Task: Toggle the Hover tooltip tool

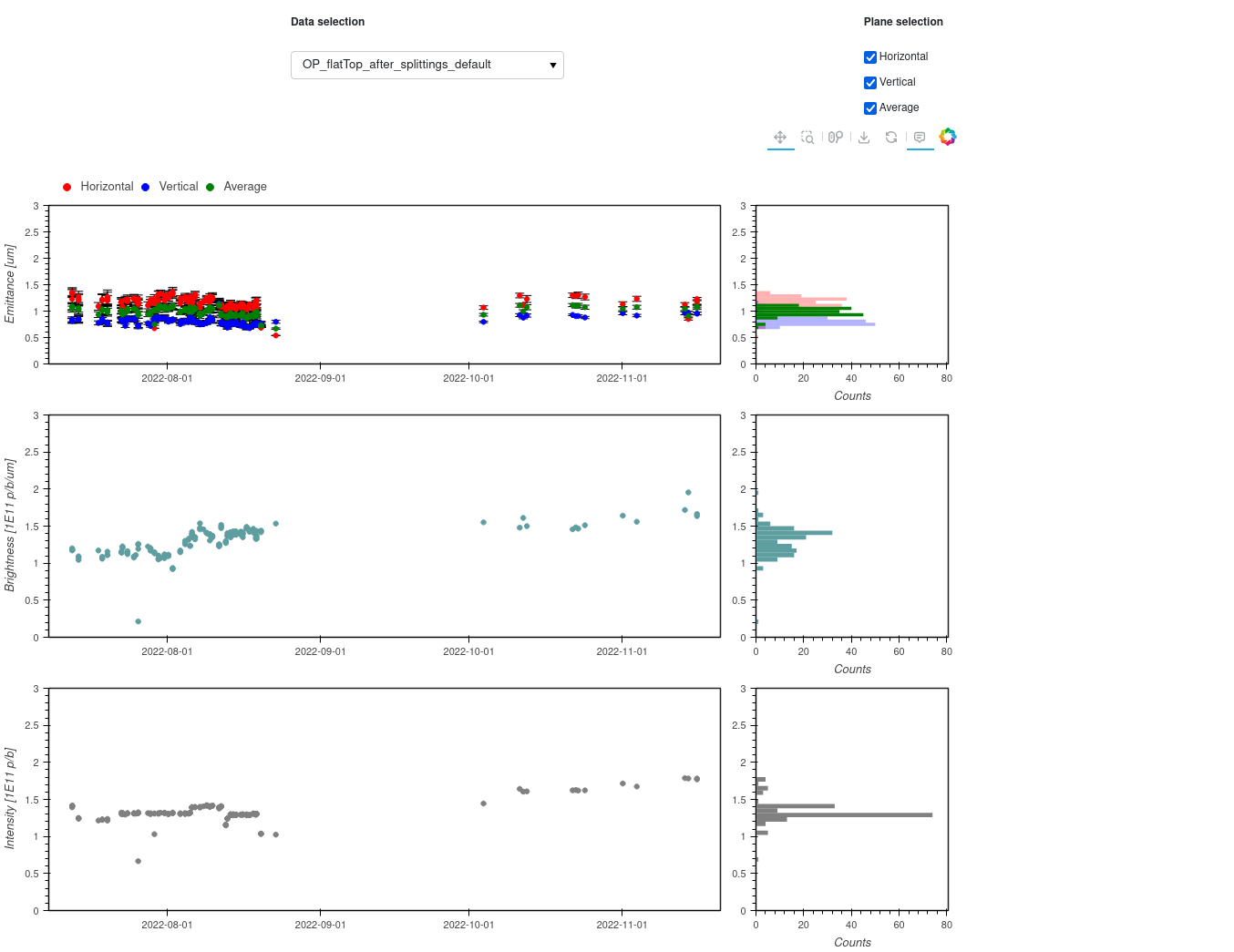Action: tap(920, 138)
